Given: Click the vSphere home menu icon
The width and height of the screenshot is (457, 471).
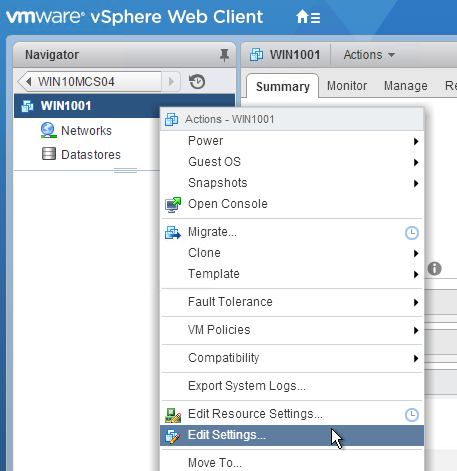Looking at the screenshot, I should point(308,17).
